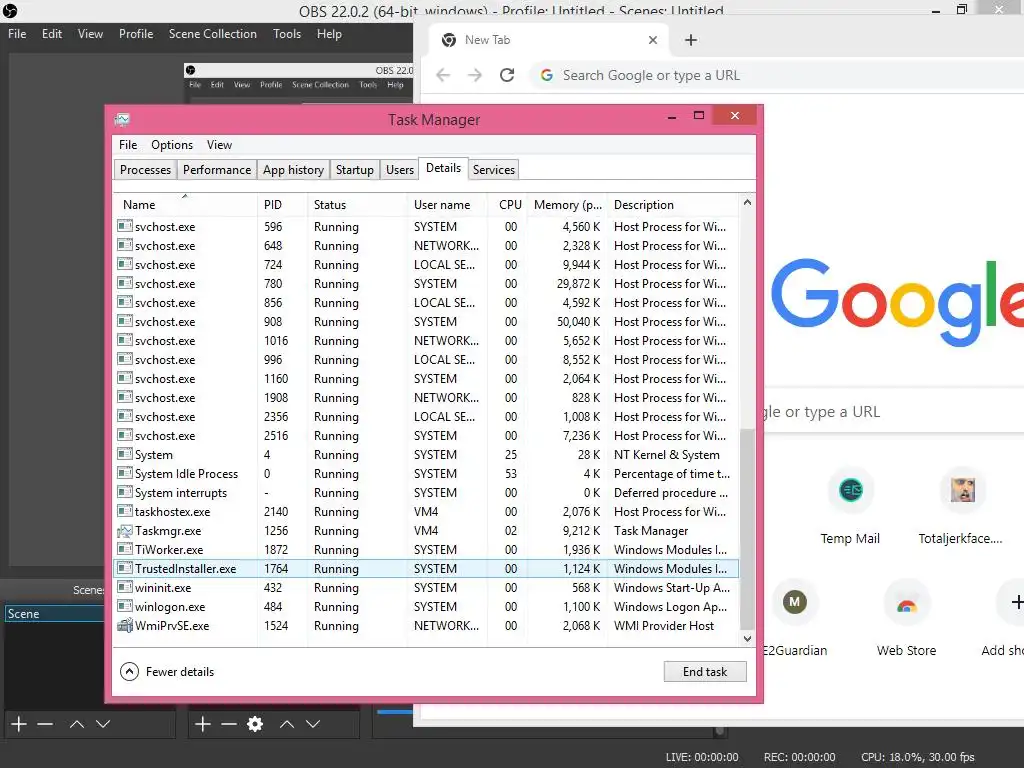
Task: Focus the Chrome address bar
Action: point(777,75)
